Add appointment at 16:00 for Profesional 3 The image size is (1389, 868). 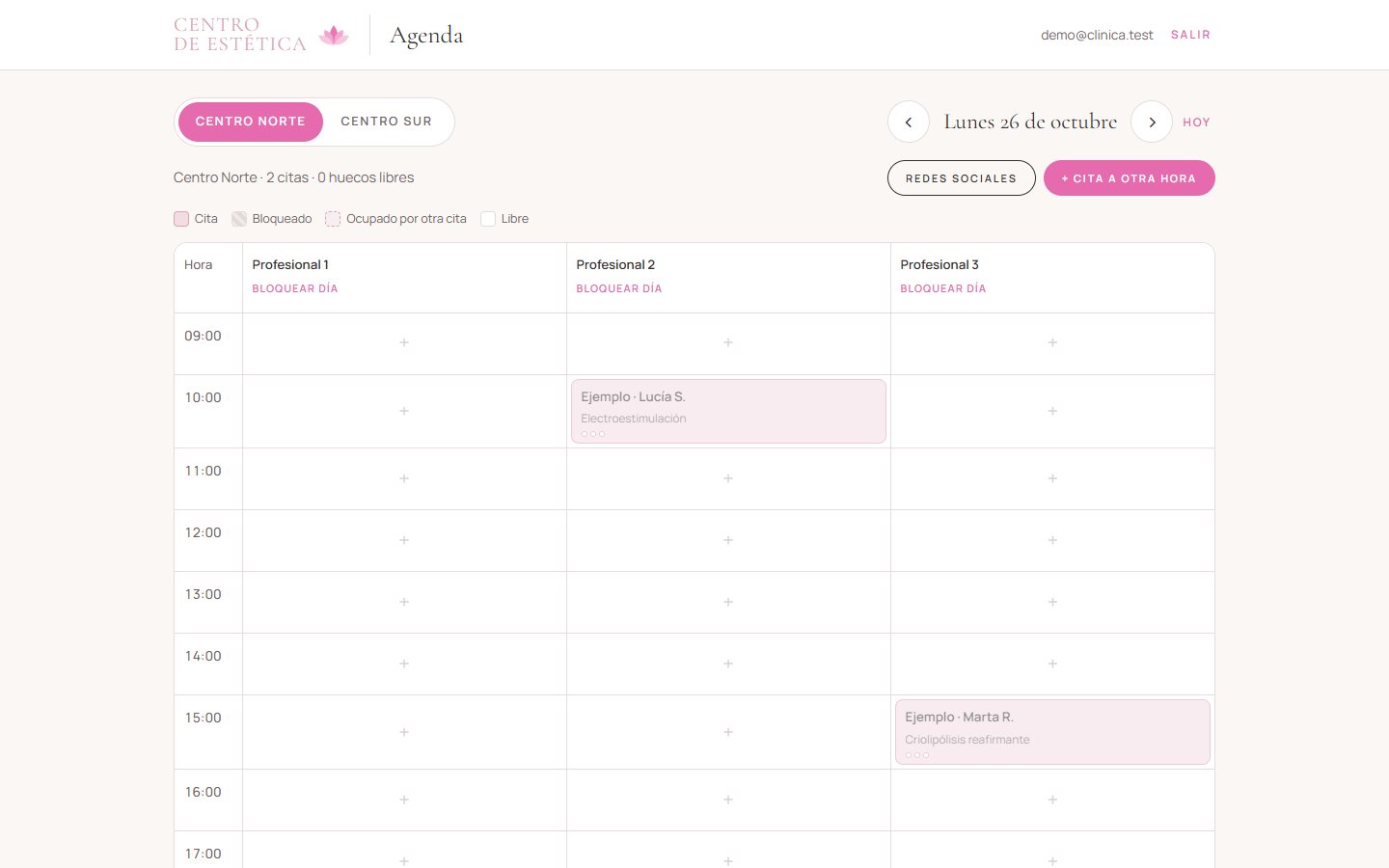pos(1052,800)
